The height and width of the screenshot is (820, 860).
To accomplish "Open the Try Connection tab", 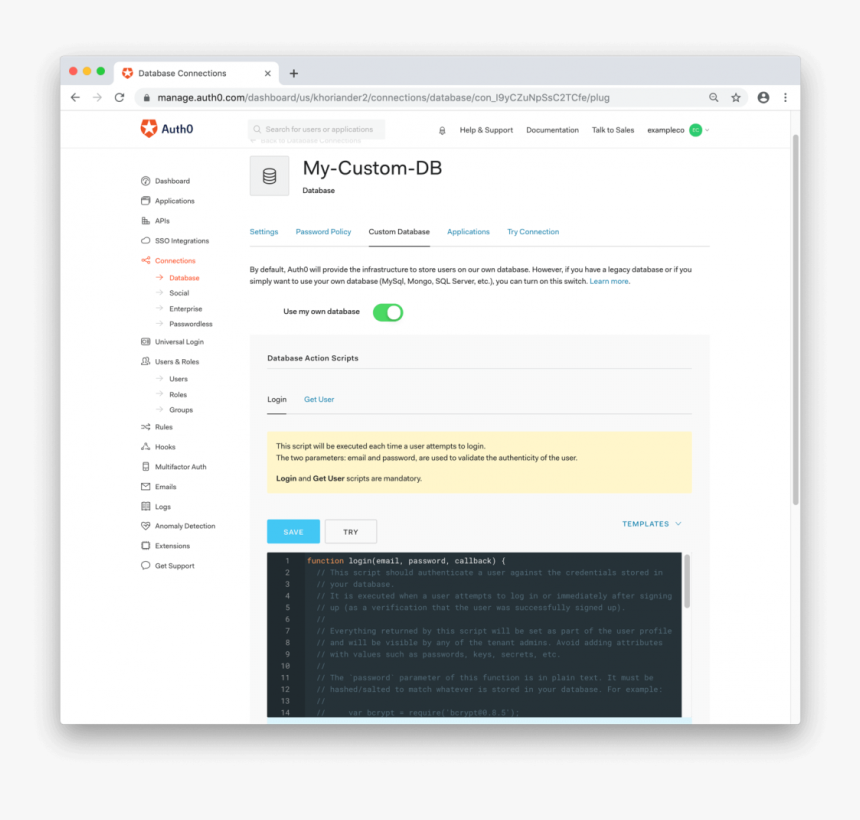I will tap(533, 232).
